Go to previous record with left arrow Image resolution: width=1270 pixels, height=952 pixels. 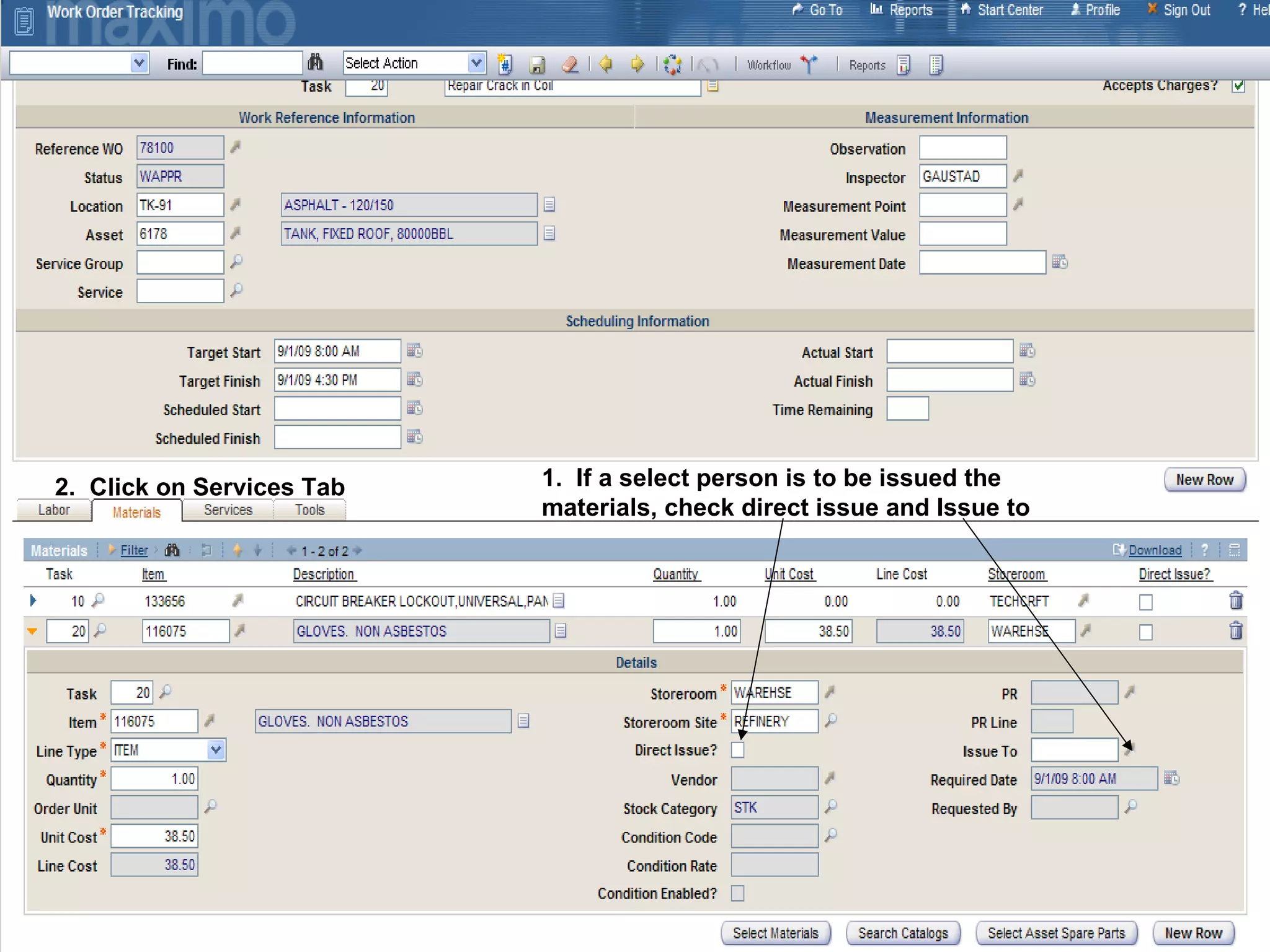(x=606, y=64)
